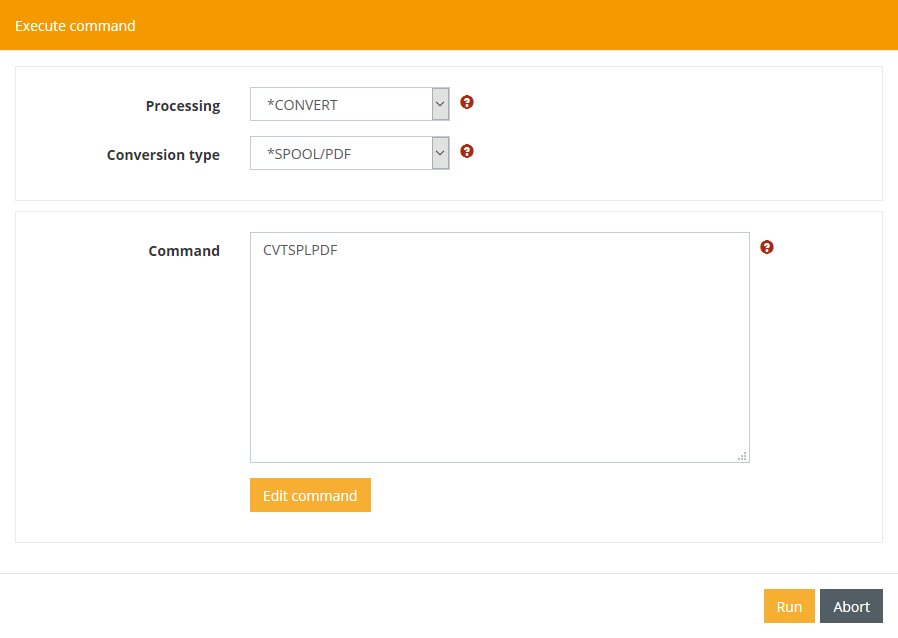Click the Processing field label

tap(182, 106)
